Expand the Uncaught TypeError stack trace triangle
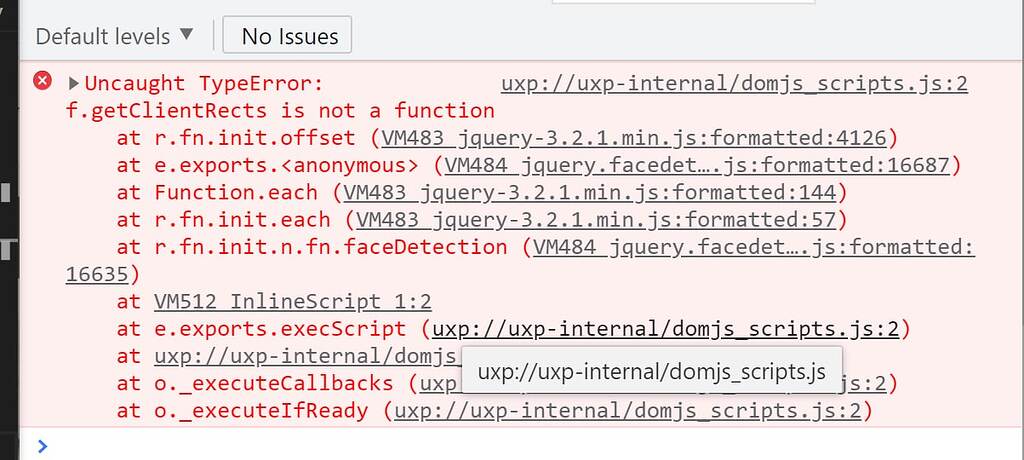This screenshot has width=1024, height=460. (x=74, y=84)
